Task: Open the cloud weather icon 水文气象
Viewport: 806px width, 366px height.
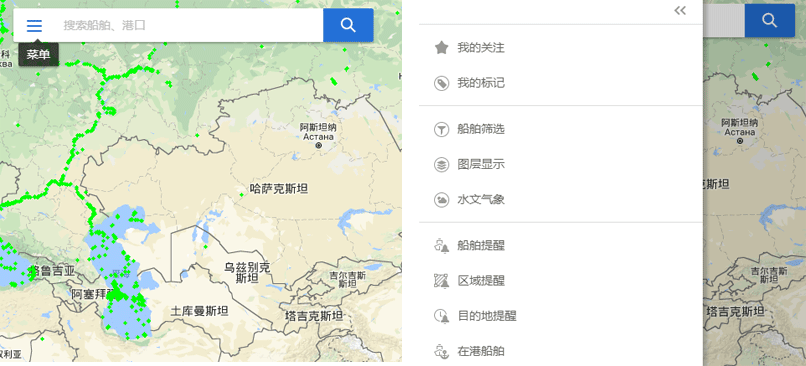Action: coord(442,199)
